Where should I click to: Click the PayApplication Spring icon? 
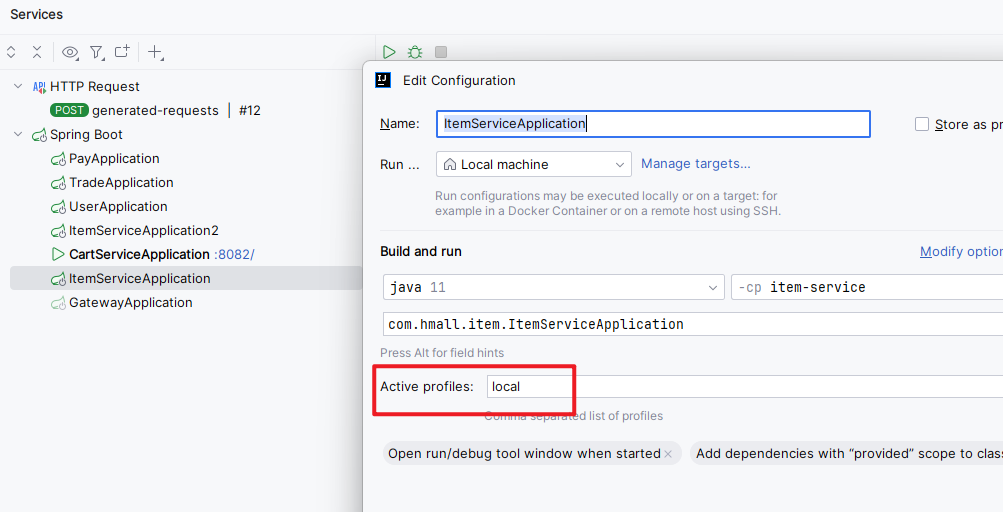pyautogui.click(x=58, y=159)
